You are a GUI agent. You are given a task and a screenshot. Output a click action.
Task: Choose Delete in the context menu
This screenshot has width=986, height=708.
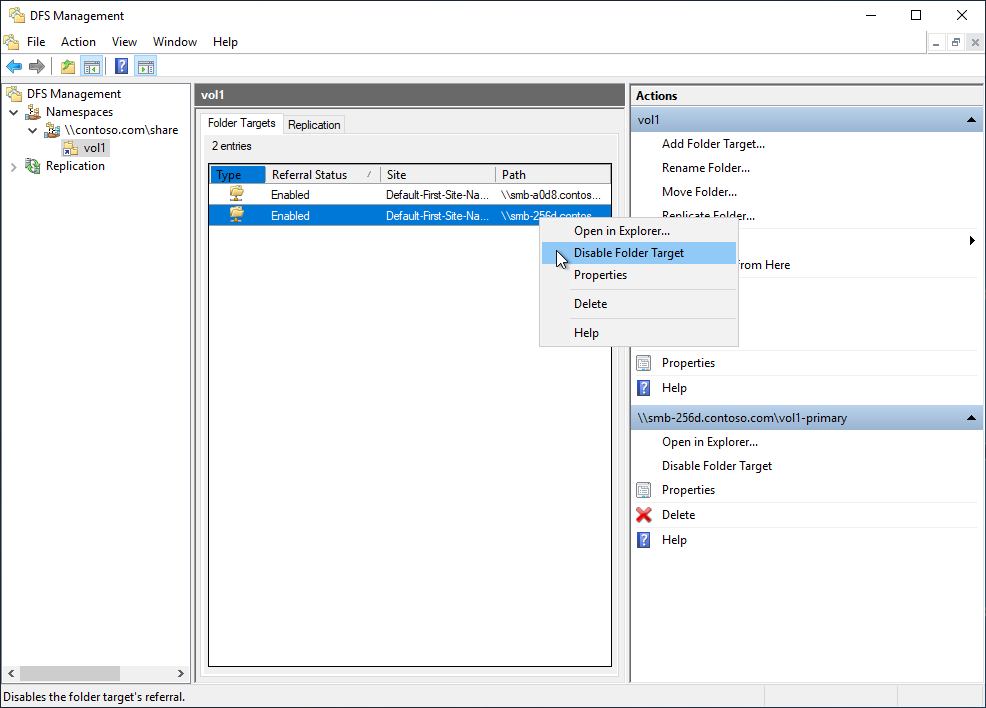tap(639, 304)
